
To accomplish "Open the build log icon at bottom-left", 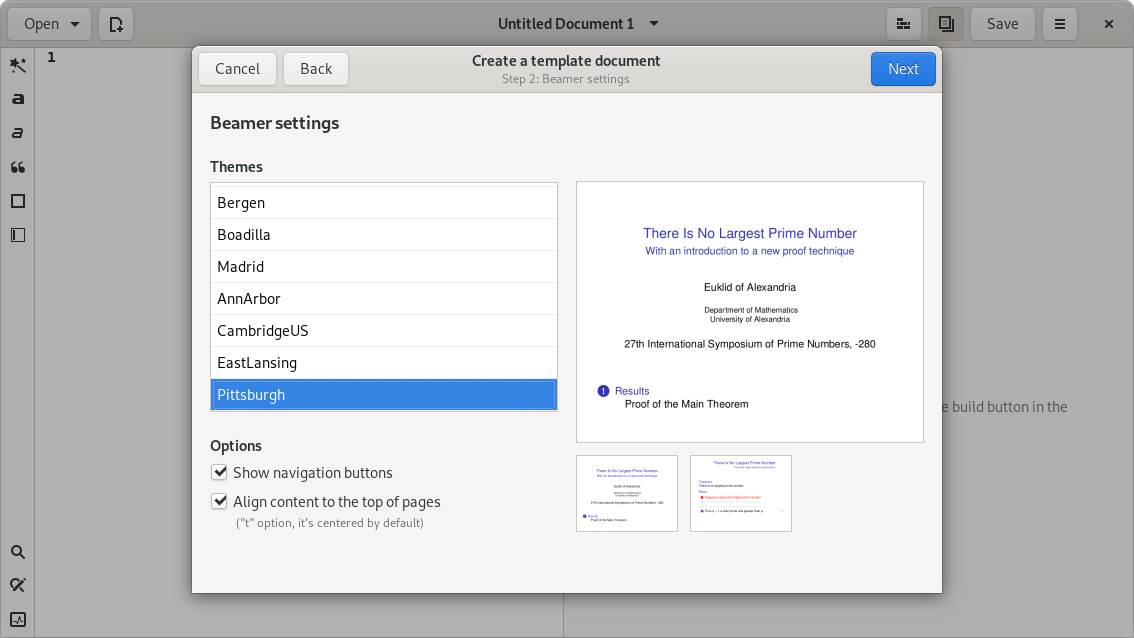I will (x=17, y=619).
